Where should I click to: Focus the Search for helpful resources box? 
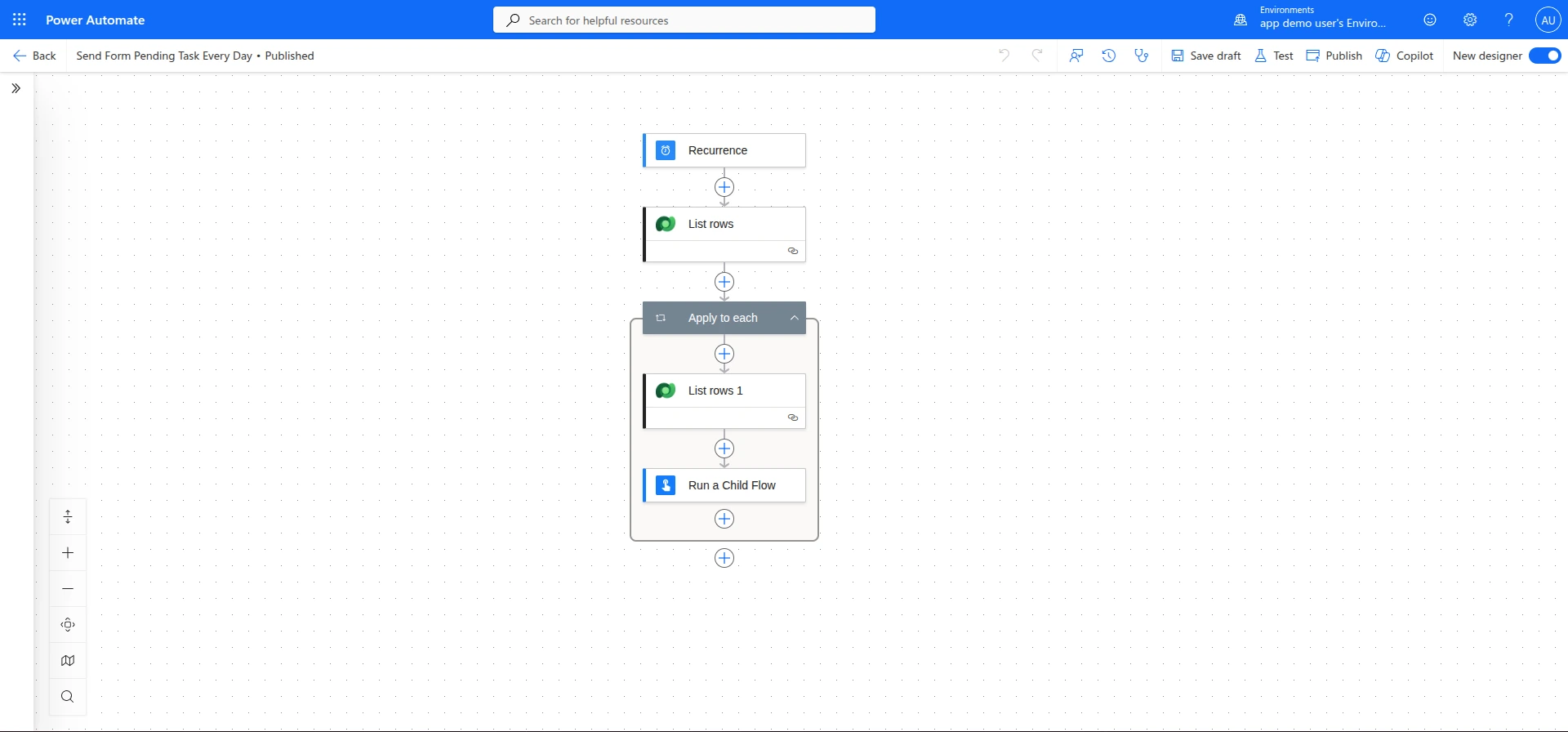(684, 20)
